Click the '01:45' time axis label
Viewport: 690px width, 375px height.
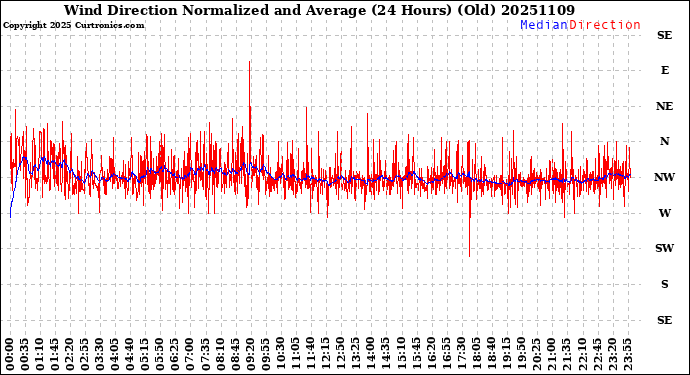point(55,354)
